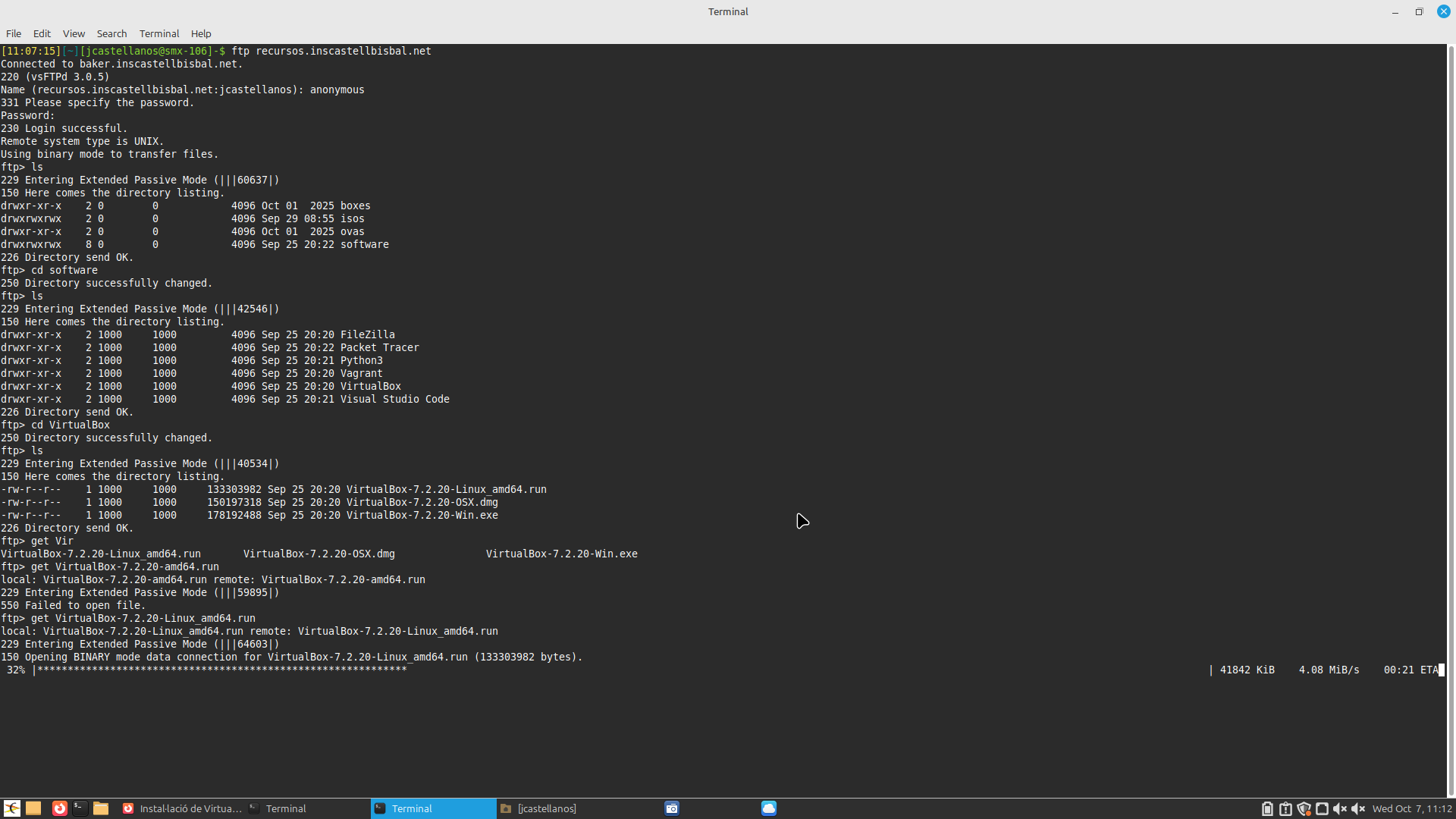This screenshot has height=819, width=1456.
Task: Click the '32%' progress percentage
Action: point(16,670)
